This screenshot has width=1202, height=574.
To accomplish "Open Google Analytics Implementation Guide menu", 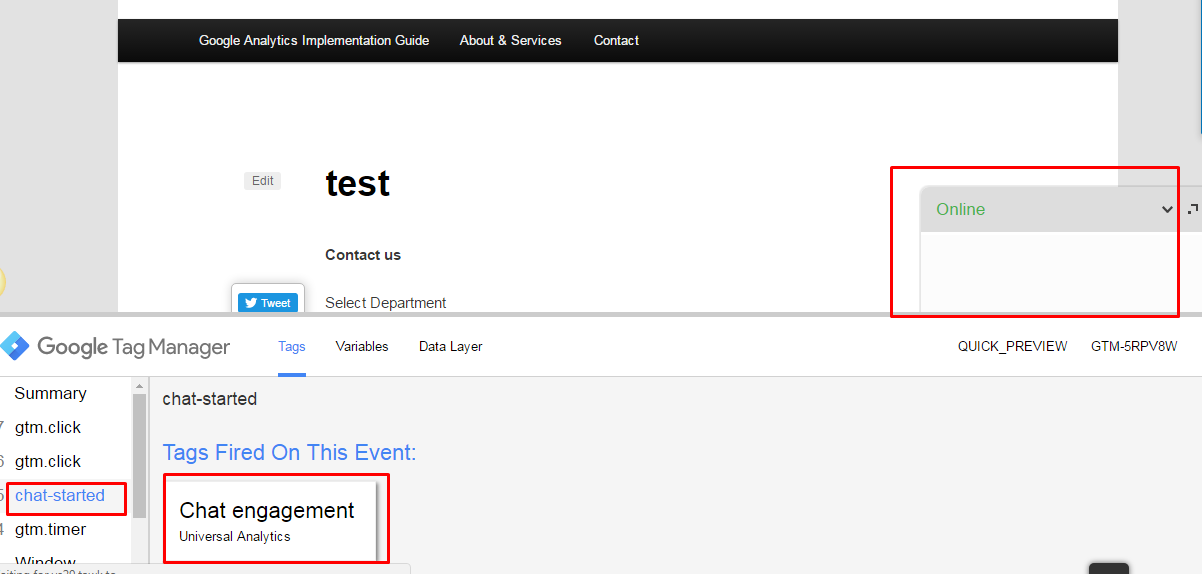I will 314,41.
